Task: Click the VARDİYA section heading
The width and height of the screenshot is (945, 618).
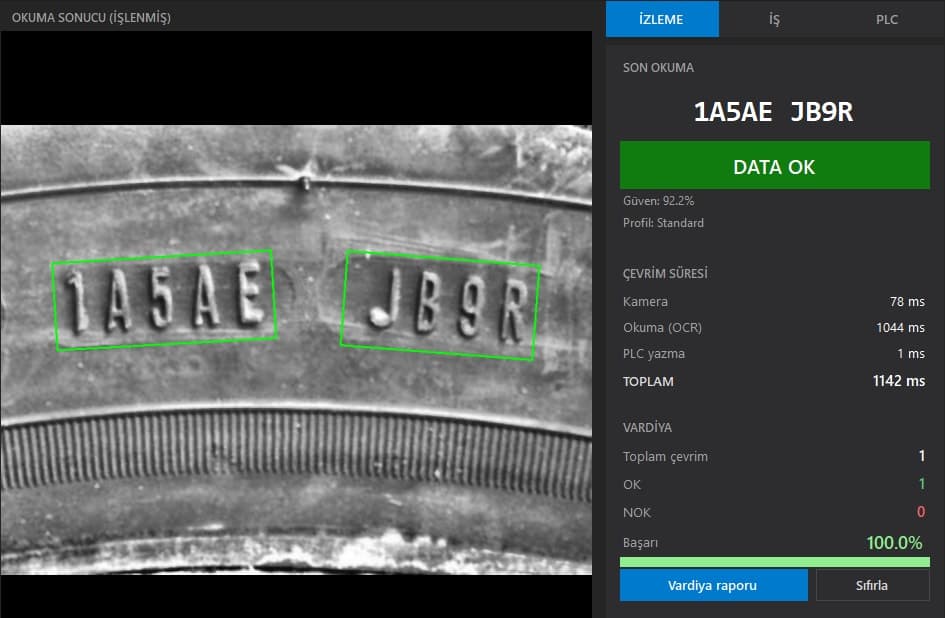Action: (x=647, y=427)
